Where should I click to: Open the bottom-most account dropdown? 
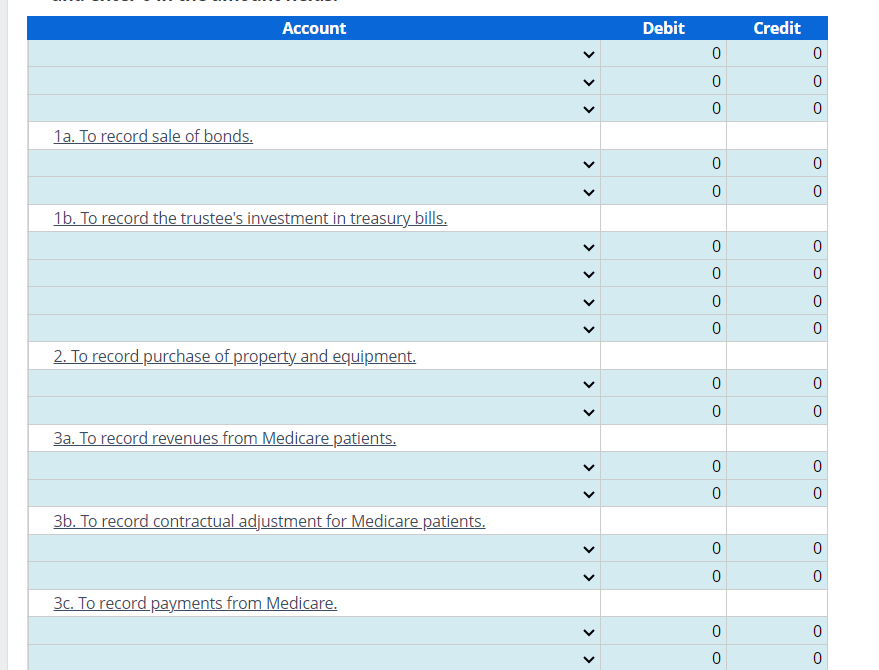pos(589,658)
